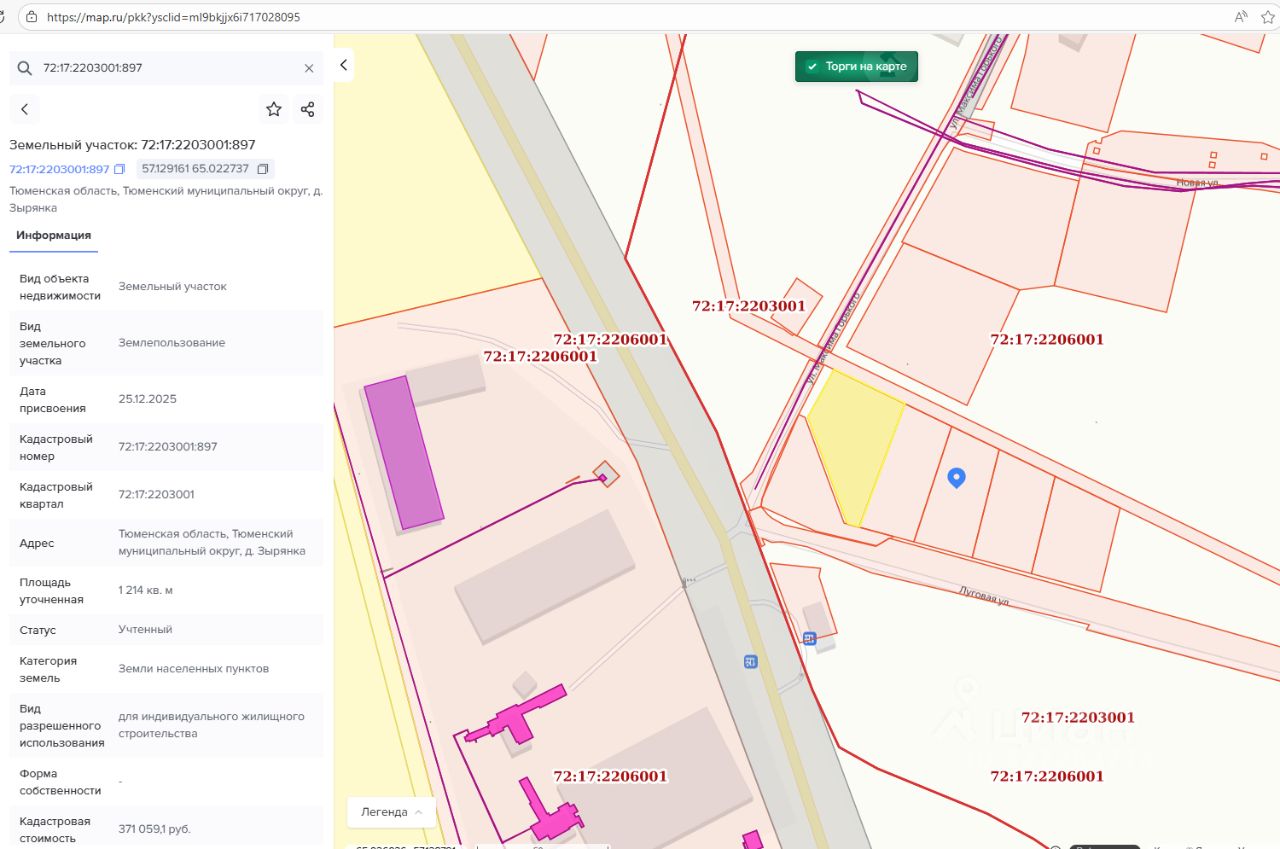Viewport: 1280px width, 849px height.
Task: Switch to the Информация tab
Action: pos(53,235)
